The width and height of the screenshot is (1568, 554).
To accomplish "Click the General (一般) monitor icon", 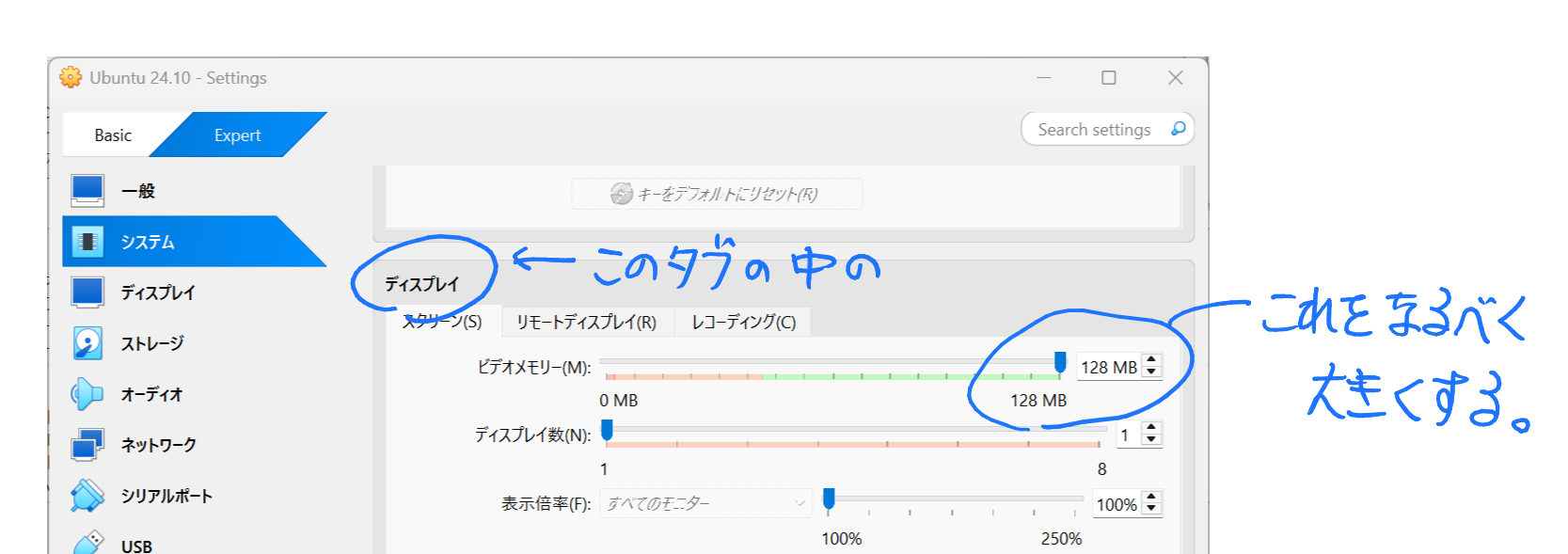I will coord(87,191).
